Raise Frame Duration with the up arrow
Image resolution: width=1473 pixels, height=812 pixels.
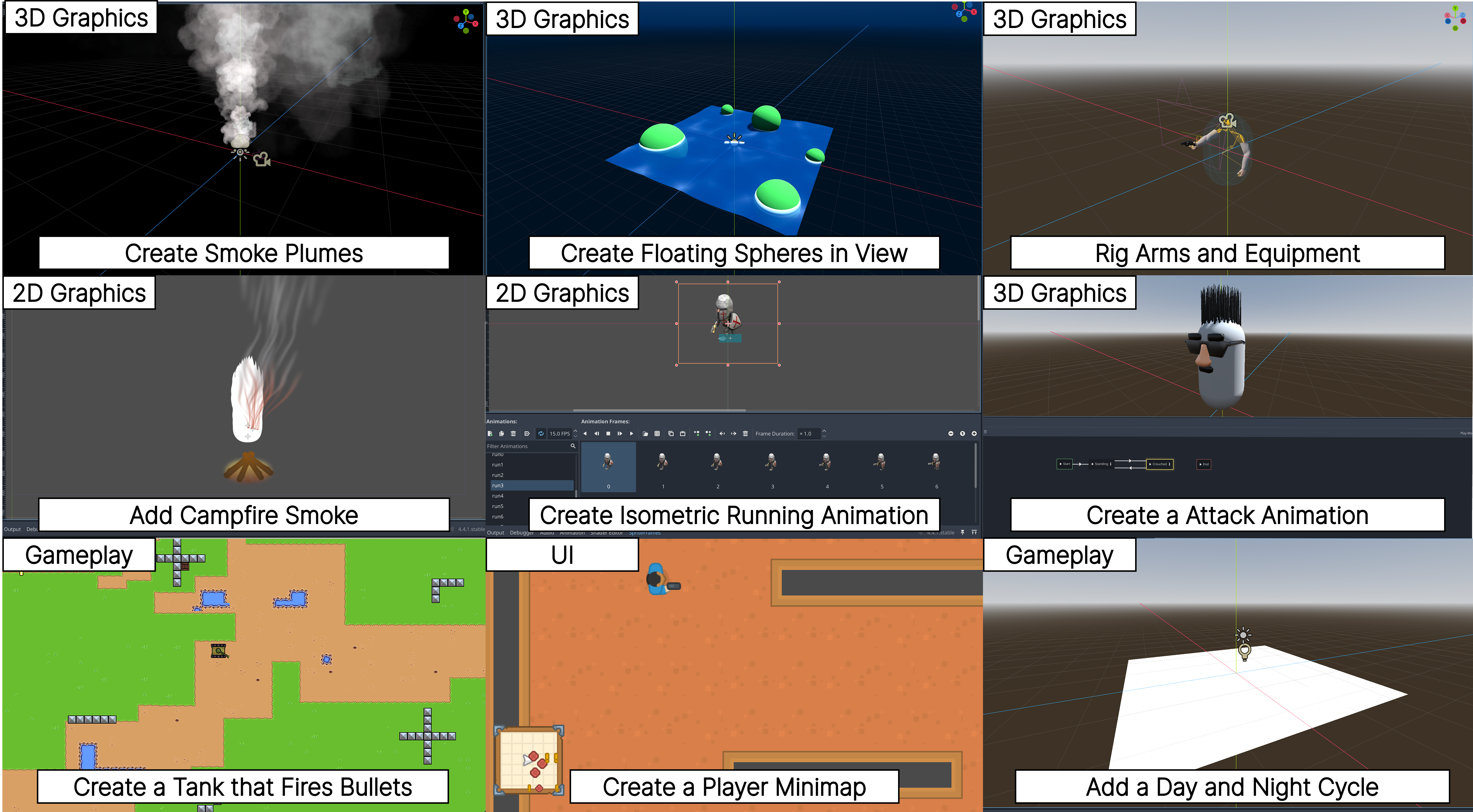(824, 431)
